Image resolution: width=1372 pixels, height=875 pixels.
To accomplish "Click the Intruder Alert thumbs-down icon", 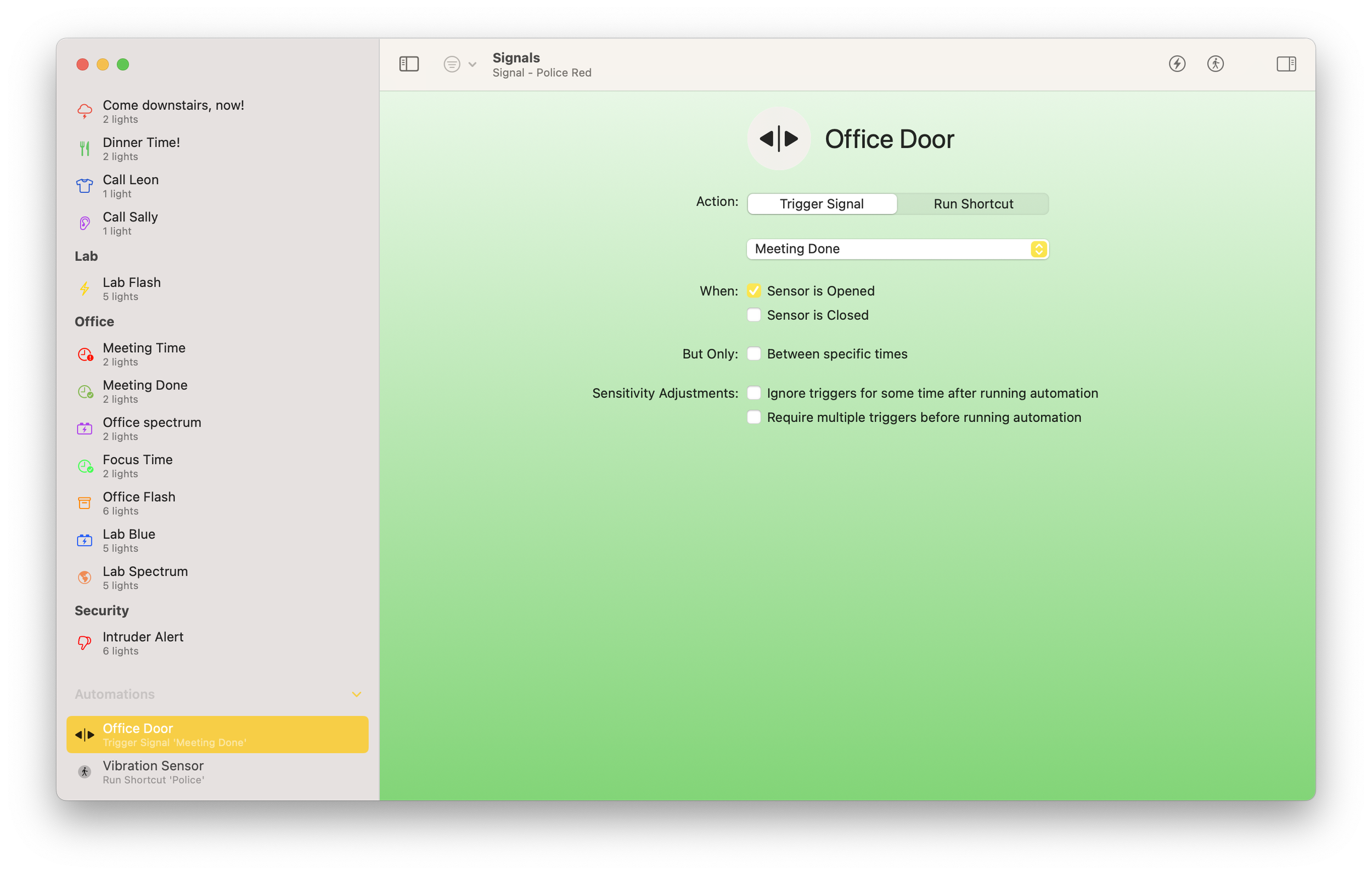I will [x=85, y=642].
